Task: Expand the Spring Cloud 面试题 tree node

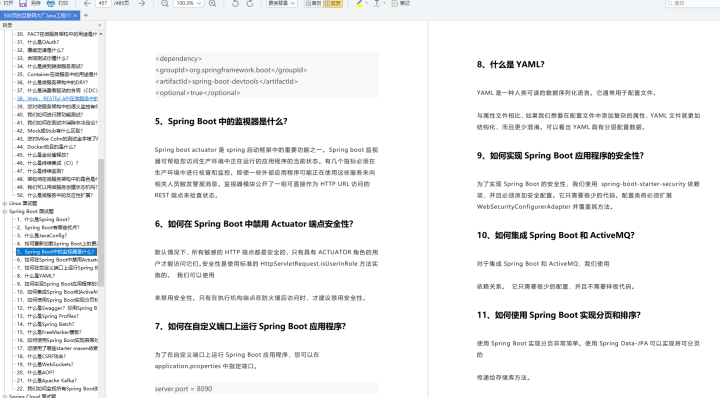Action: pyautogui.click(x=5, y=396)
